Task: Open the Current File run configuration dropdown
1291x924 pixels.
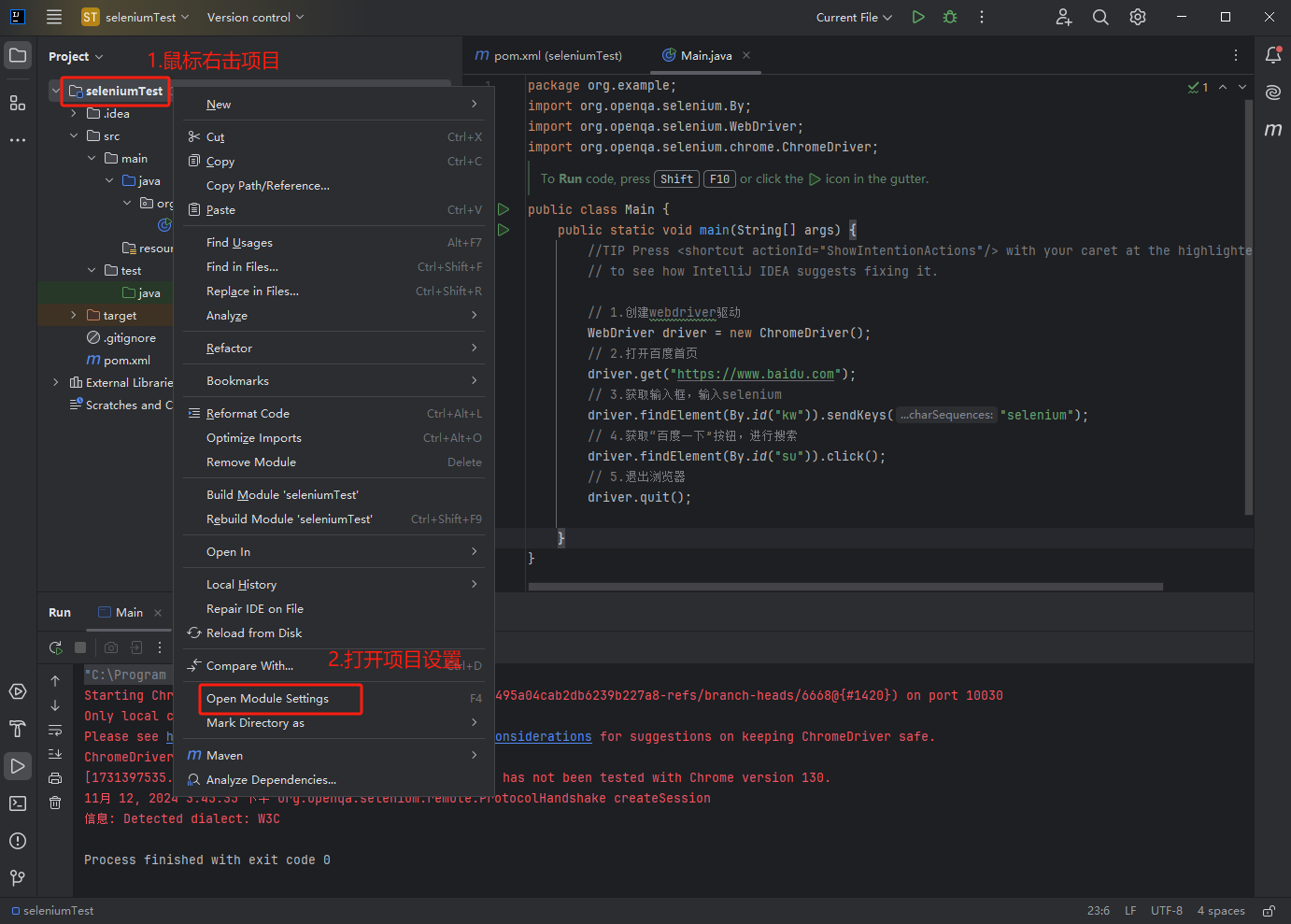Action: [x=854, y=17]
